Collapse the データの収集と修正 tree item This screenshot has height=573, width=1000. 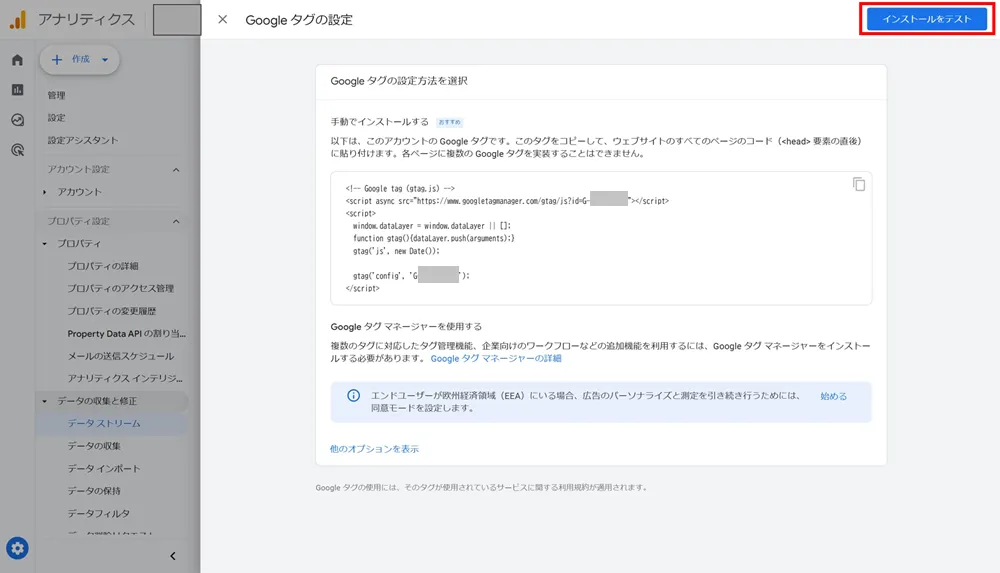pos(45,401)
